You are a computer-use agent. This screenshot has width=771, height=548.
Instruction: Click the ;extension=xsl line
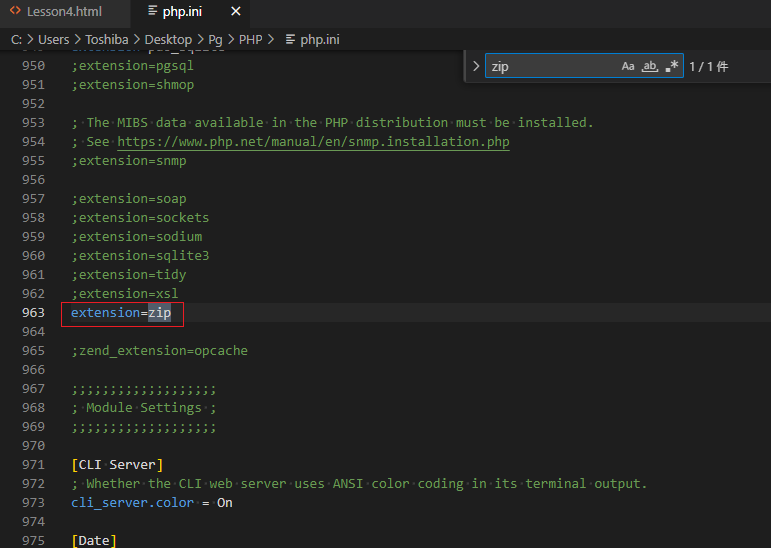point(125,294)
